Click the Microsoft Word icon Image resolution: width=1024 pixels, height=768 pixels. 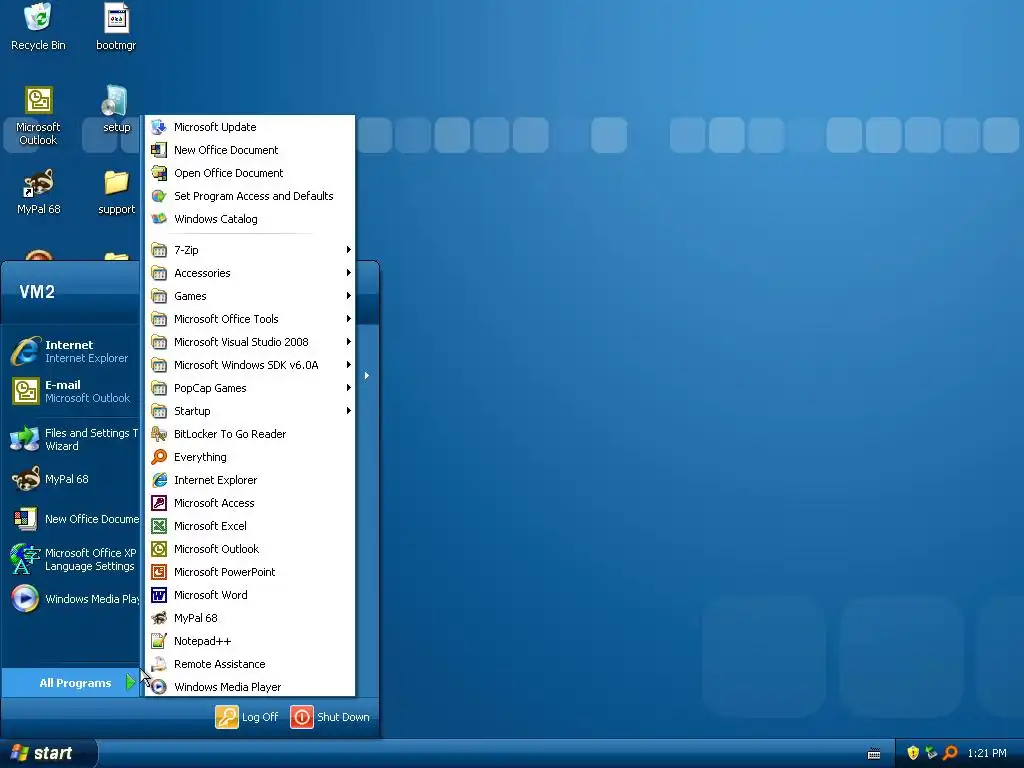(159, 595)
